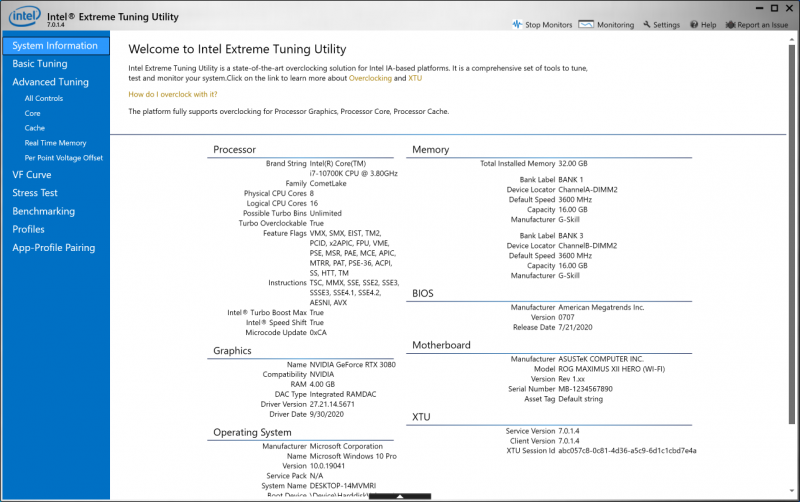Click the scrollbar down arrow

pyautogui.click(x=791, y=491)
